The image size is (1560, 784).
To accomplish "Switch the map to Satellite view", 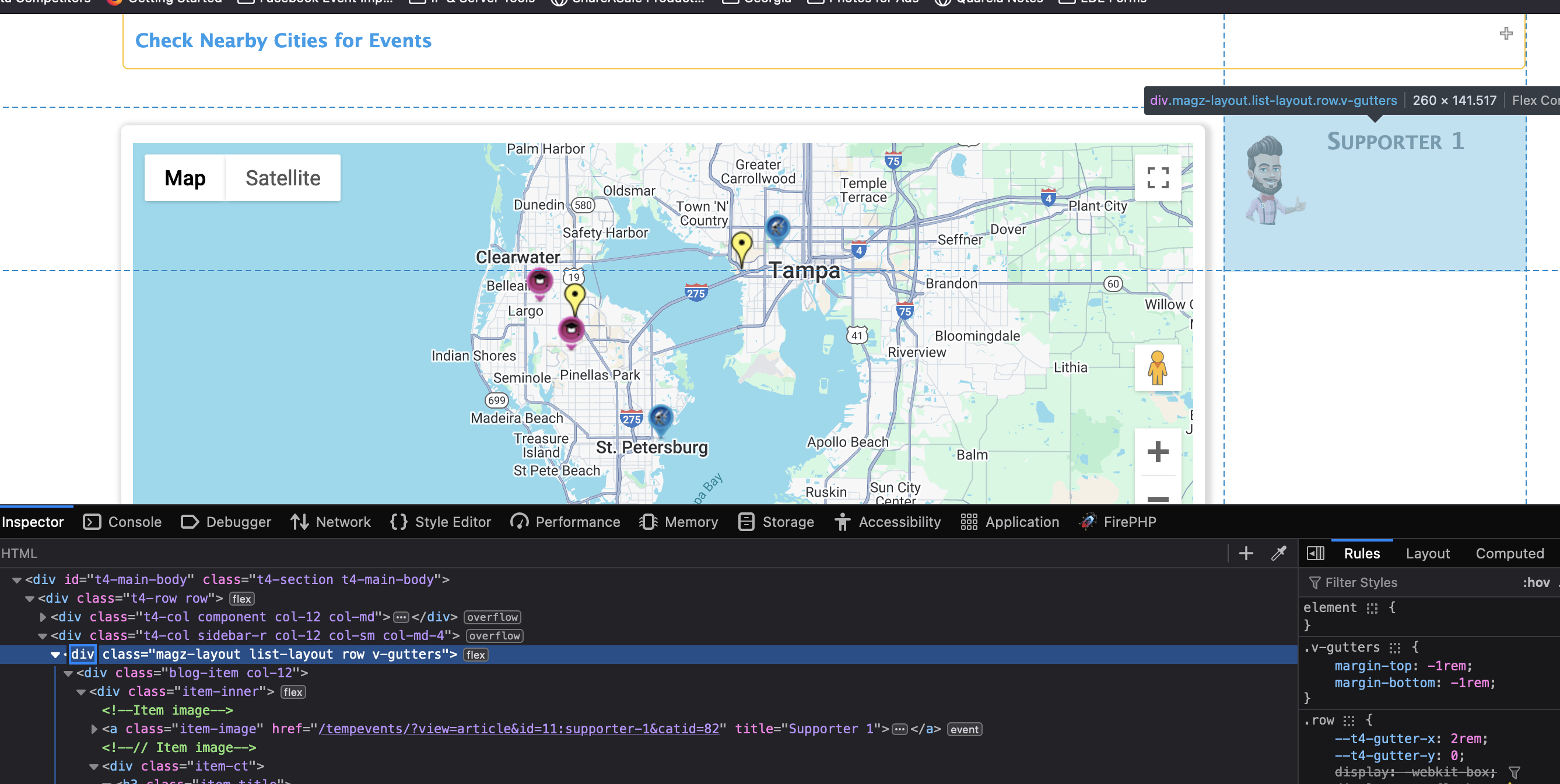I will click(283, 178).
